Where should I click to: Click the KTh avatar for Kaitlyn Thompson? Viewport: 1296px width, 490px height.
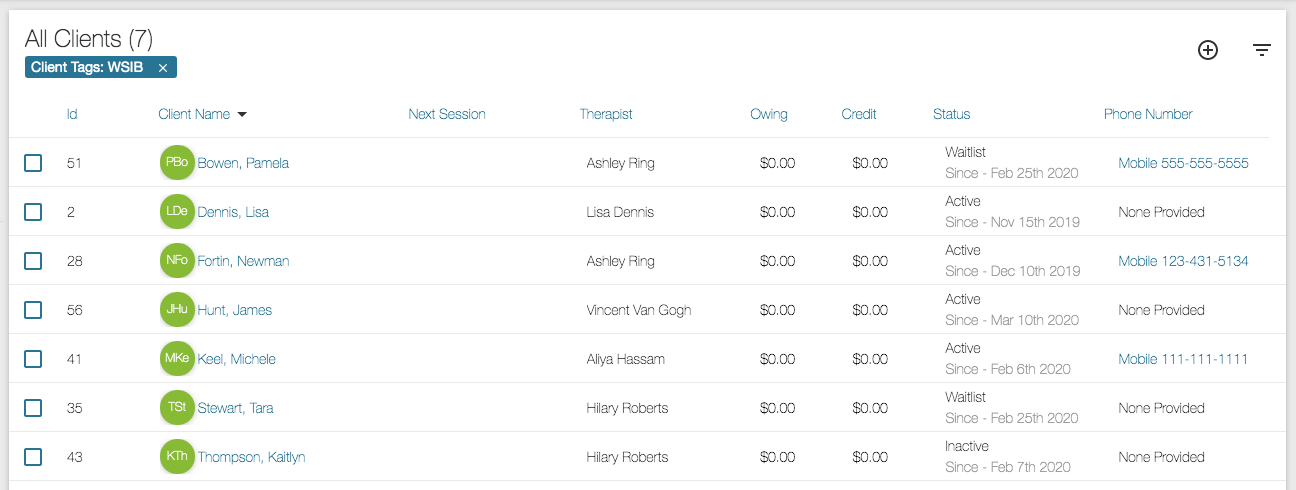click(x=177, y=457)
